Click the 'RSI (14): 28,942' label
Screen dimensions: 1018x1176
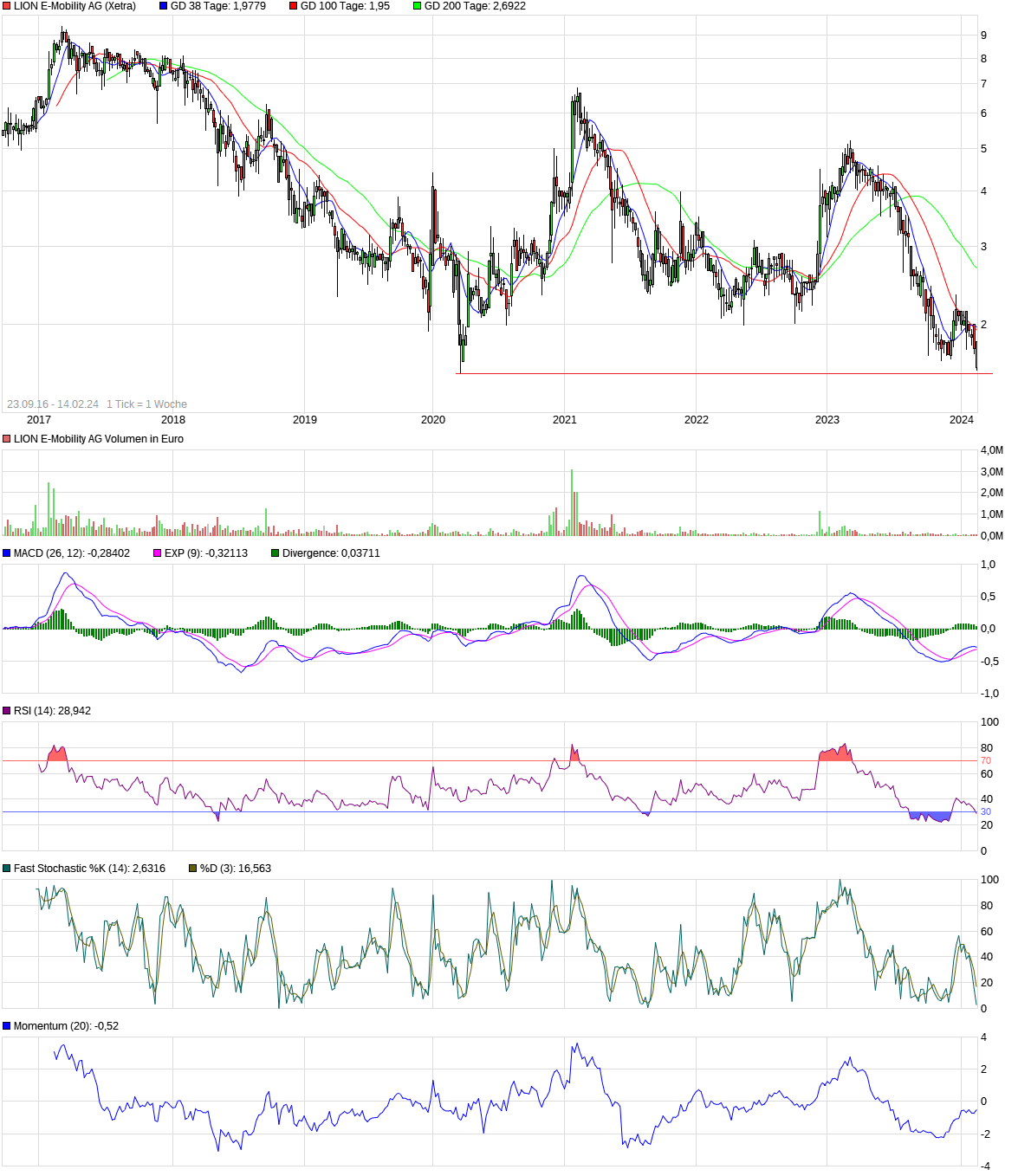coord(52,711)
